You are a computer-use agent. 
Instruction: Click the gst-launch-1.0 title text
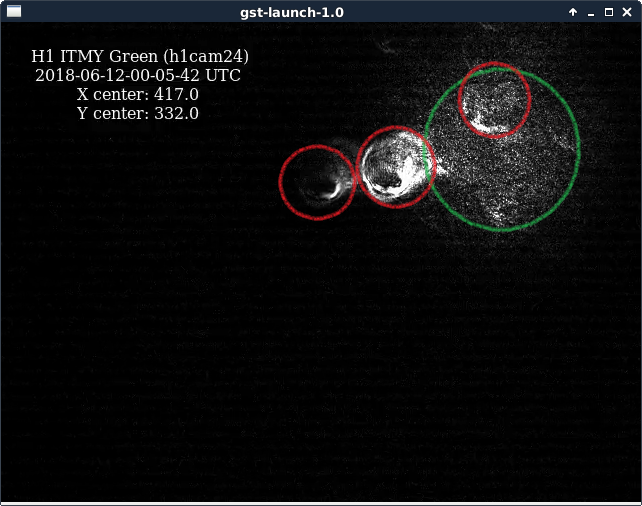[292, 13]
